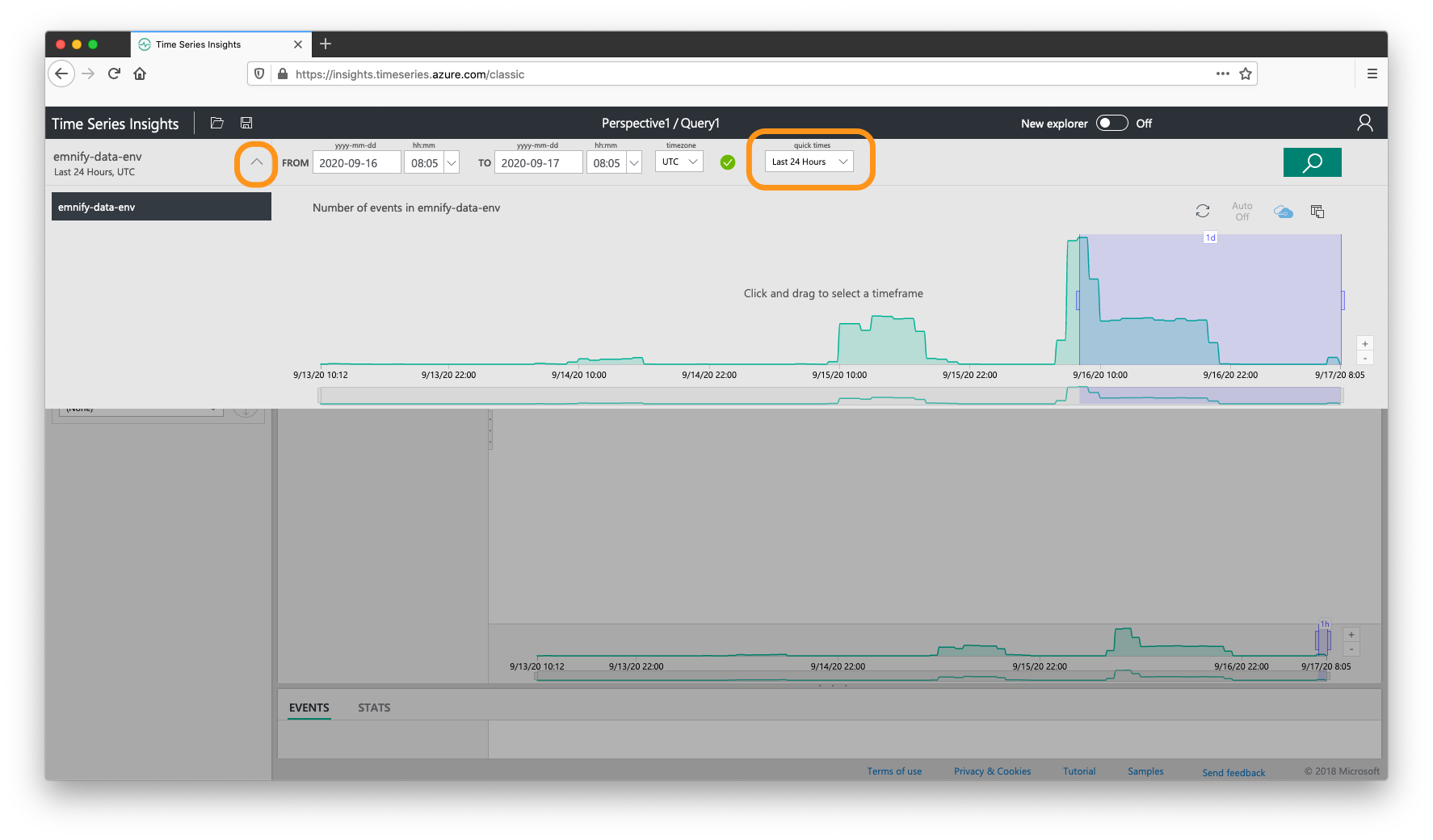Zoom out on availability chart minus

(x=1365, y=358)
